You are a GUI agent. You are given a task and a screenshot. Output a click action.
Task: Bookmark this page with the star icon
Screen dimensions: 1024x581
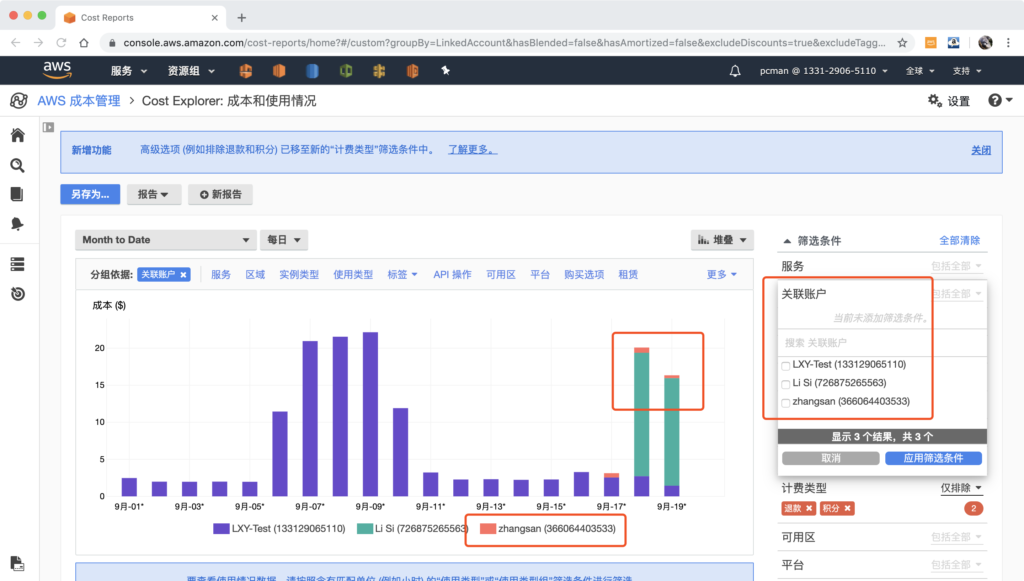[903, 42]
